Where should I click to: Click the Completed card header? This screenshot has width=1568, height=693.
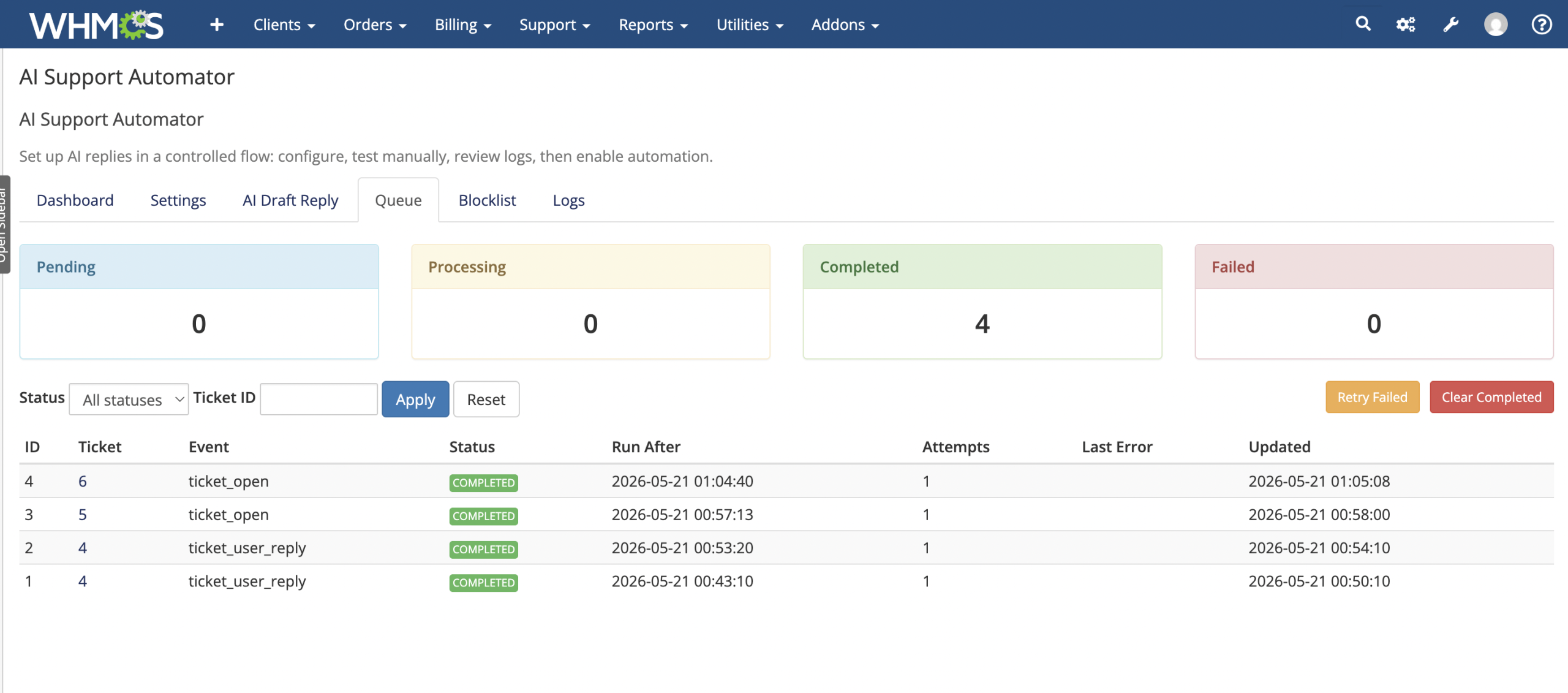point(982,267)
